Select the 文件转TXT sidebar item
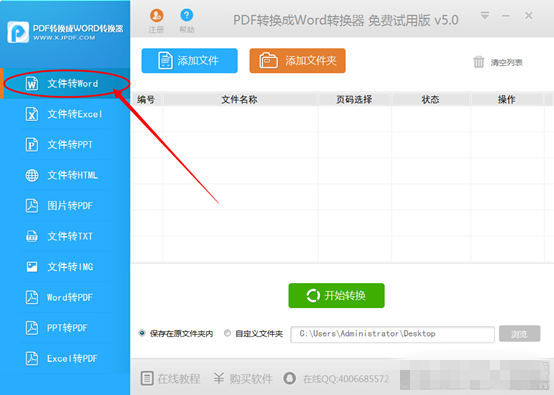This screenshot has height=395, width=554. [65, 236]
